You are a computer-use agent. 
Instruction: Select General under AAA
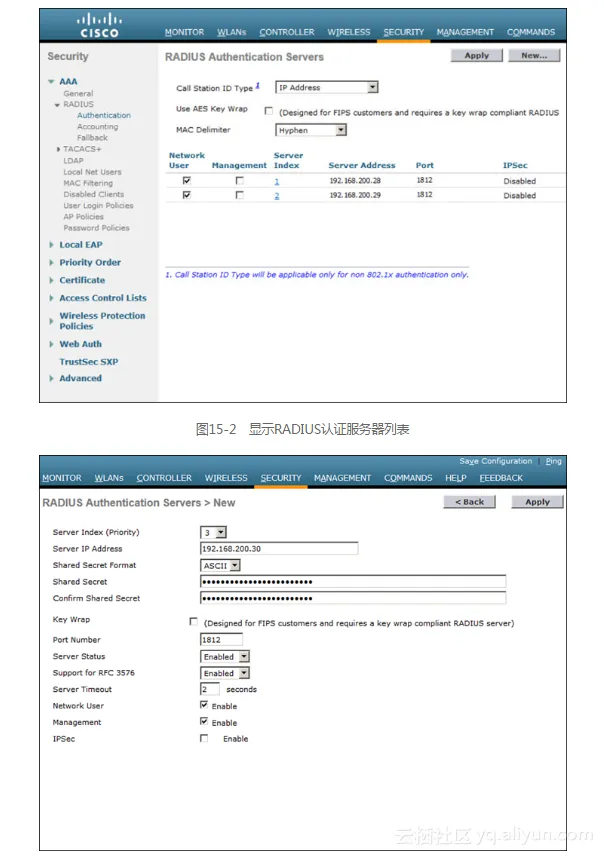tap(78, 93)
